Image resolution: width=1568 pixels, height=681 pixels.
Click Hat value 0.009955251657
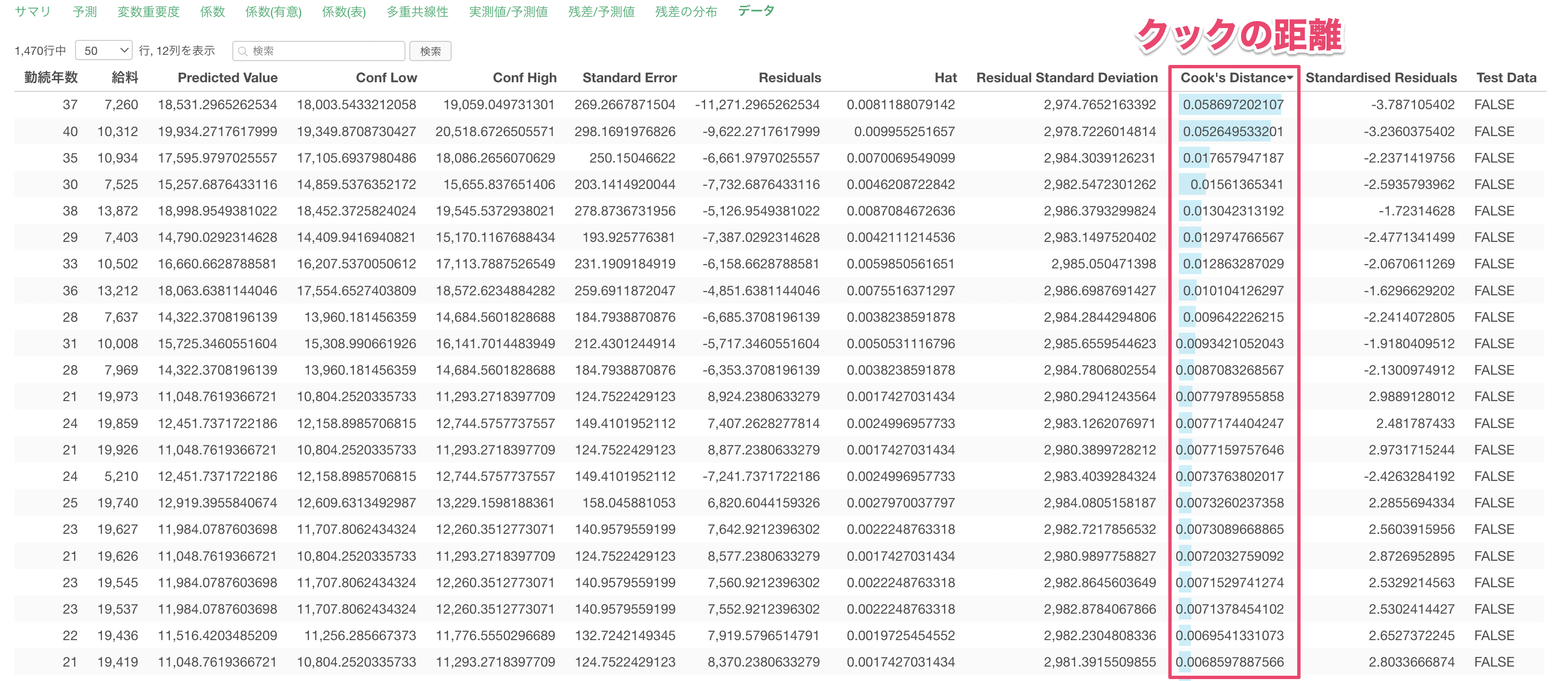pyautogui.click(x=905, y=131)
